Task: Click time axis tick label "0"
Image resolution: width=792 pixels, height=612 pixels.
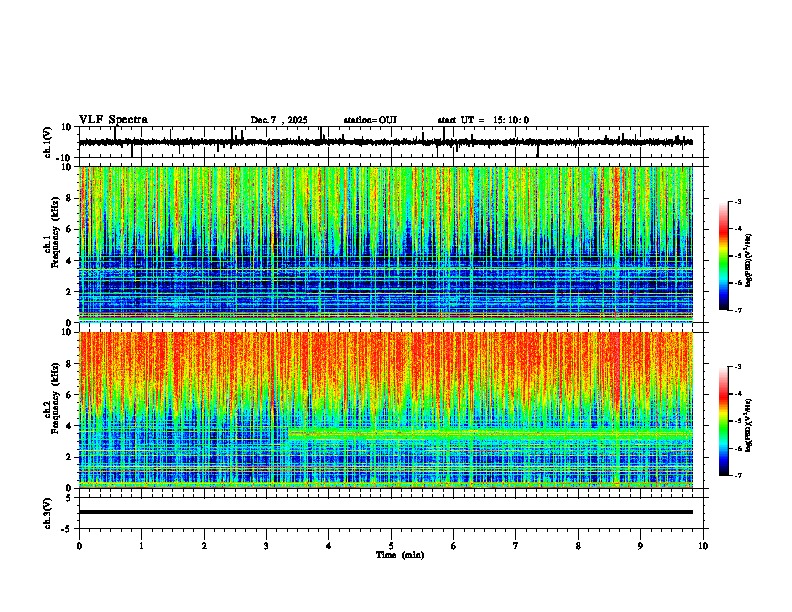Action: pyautogui.click(x=79, y=546)
